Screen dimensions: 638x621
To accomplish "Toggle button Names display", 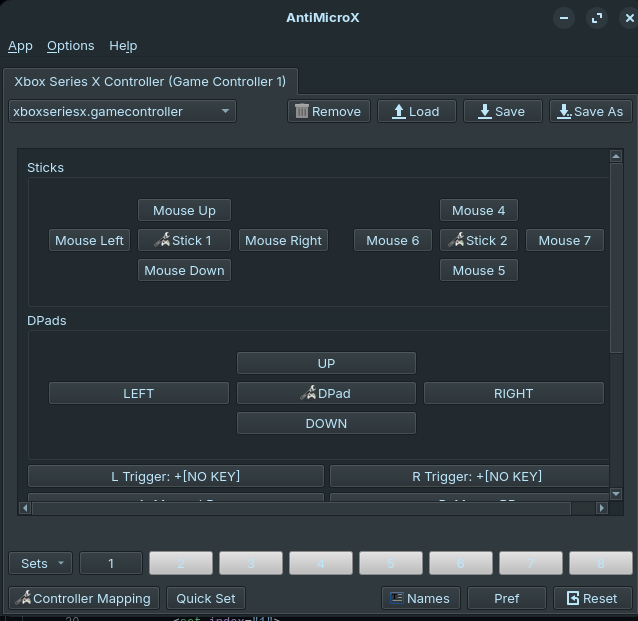I will pos(420,598).
